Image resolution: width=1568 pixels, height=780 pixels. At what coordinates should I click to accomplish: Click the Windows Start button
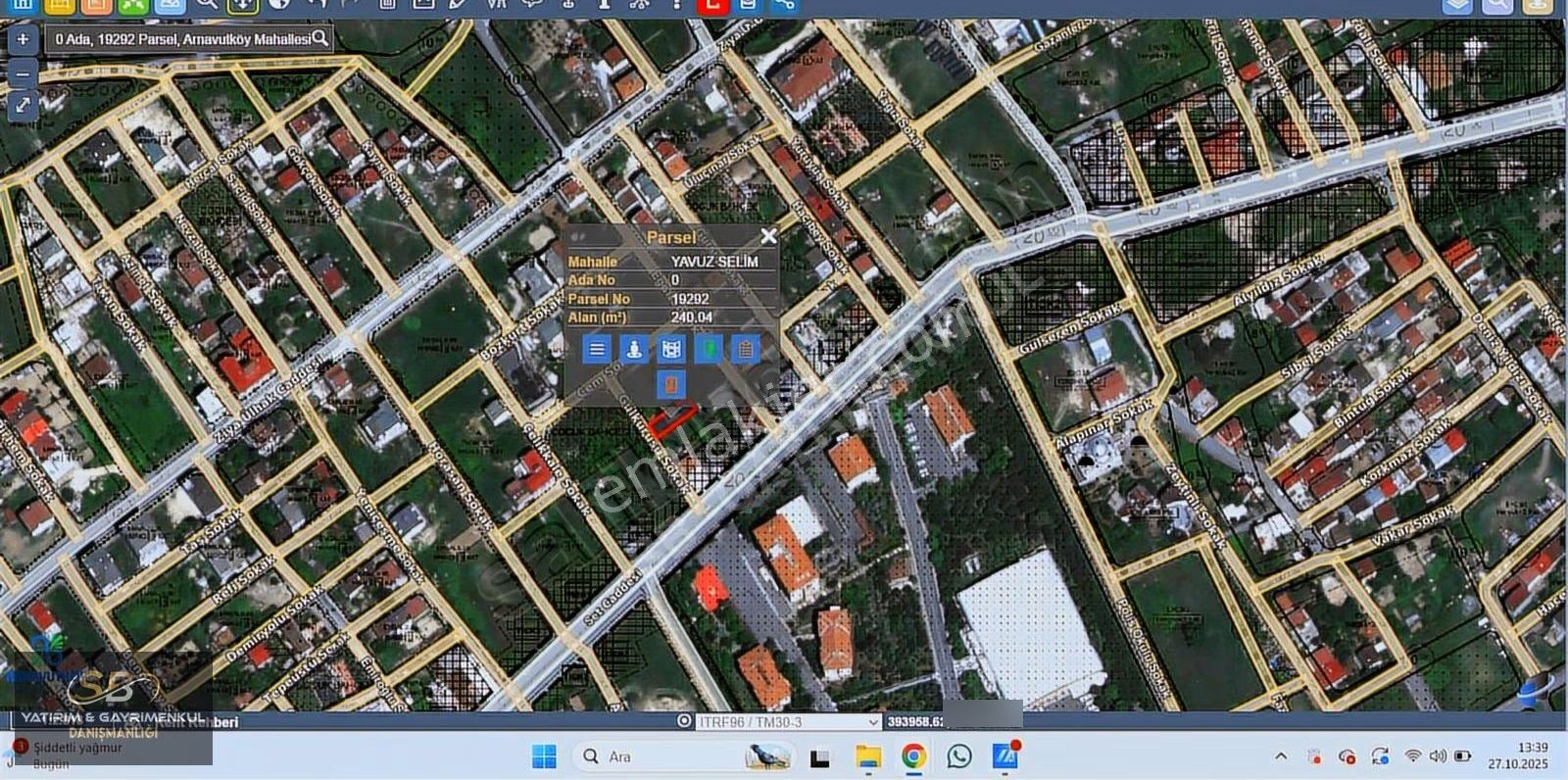[544, 756]
